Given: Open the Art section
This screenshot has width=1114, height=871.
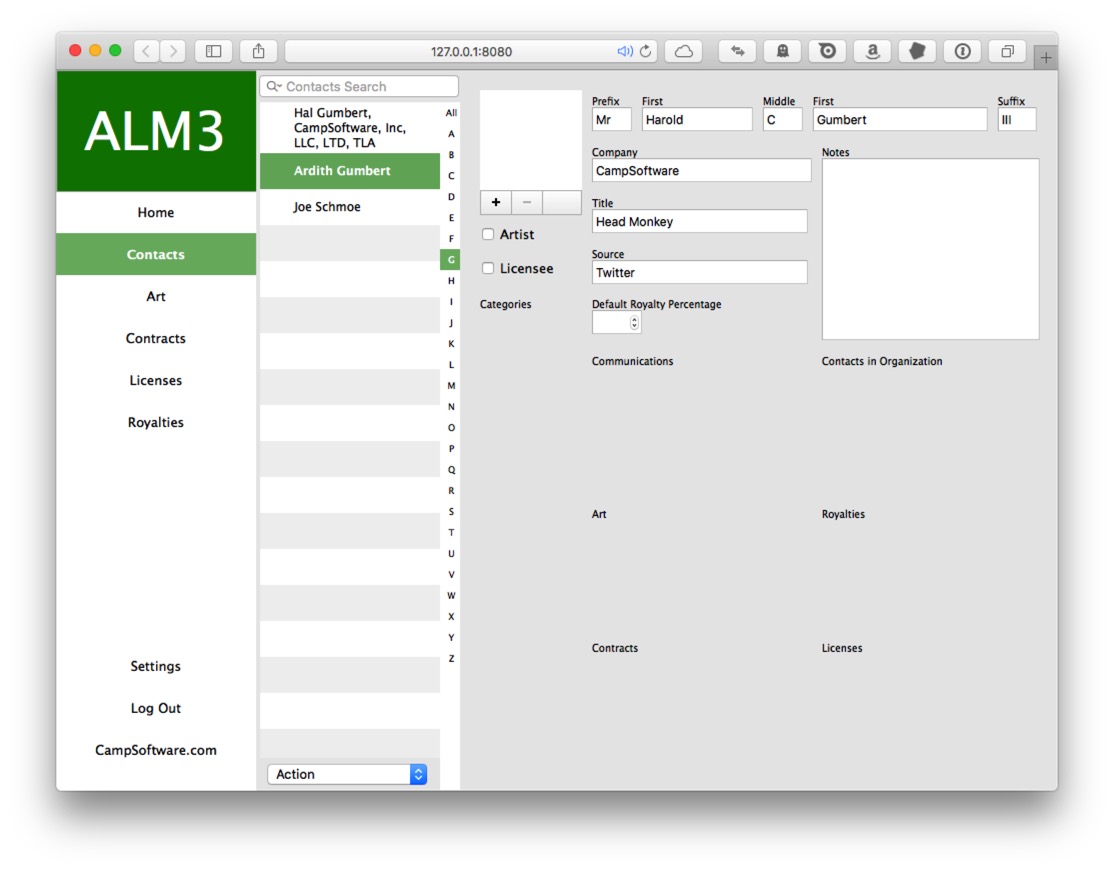Looking at the screenshot, I should (156, 296).
